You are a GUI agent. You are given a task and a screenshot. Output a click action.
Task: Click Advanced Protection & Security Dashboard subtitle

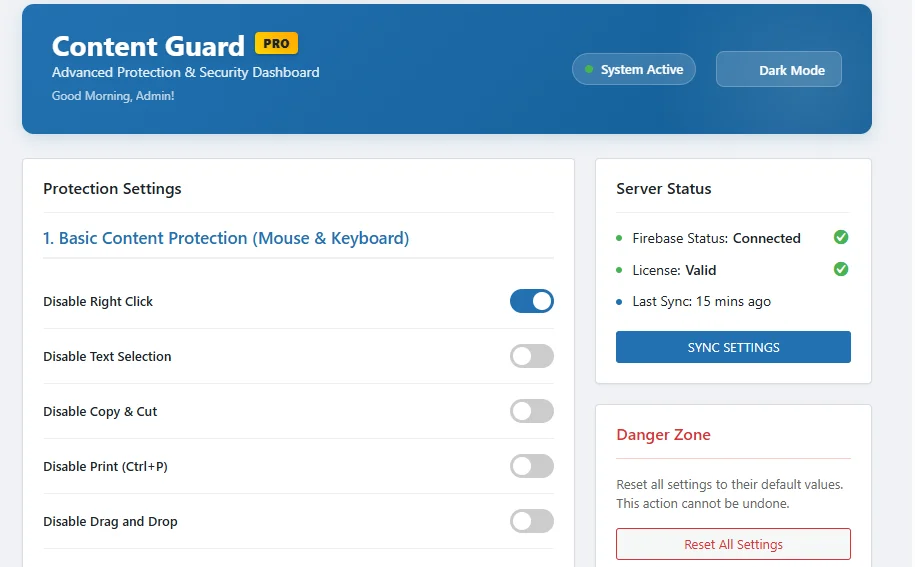pyautogui.click(x=186, y=72)
